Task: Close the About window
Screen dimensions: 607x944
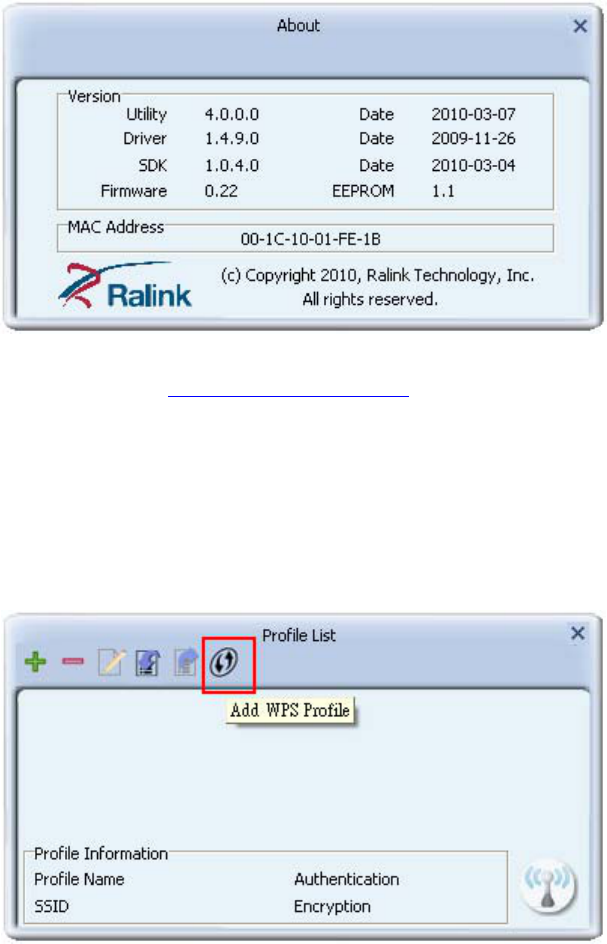Action: tap(580, 26)
